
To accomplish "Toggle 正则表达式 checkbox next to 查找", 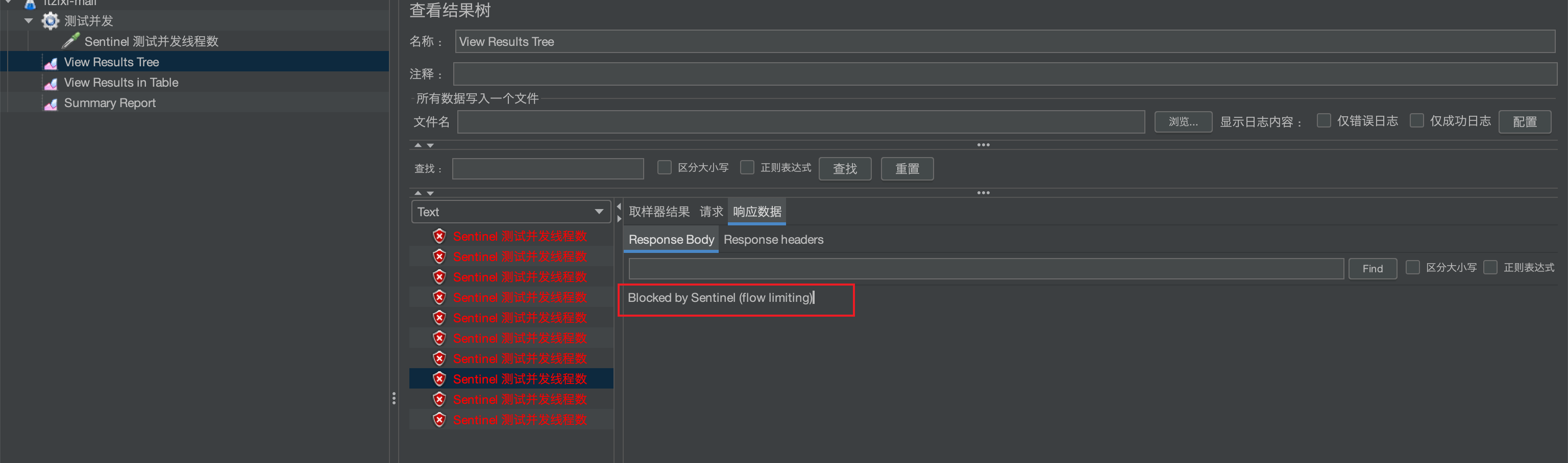I will (747, 167).
